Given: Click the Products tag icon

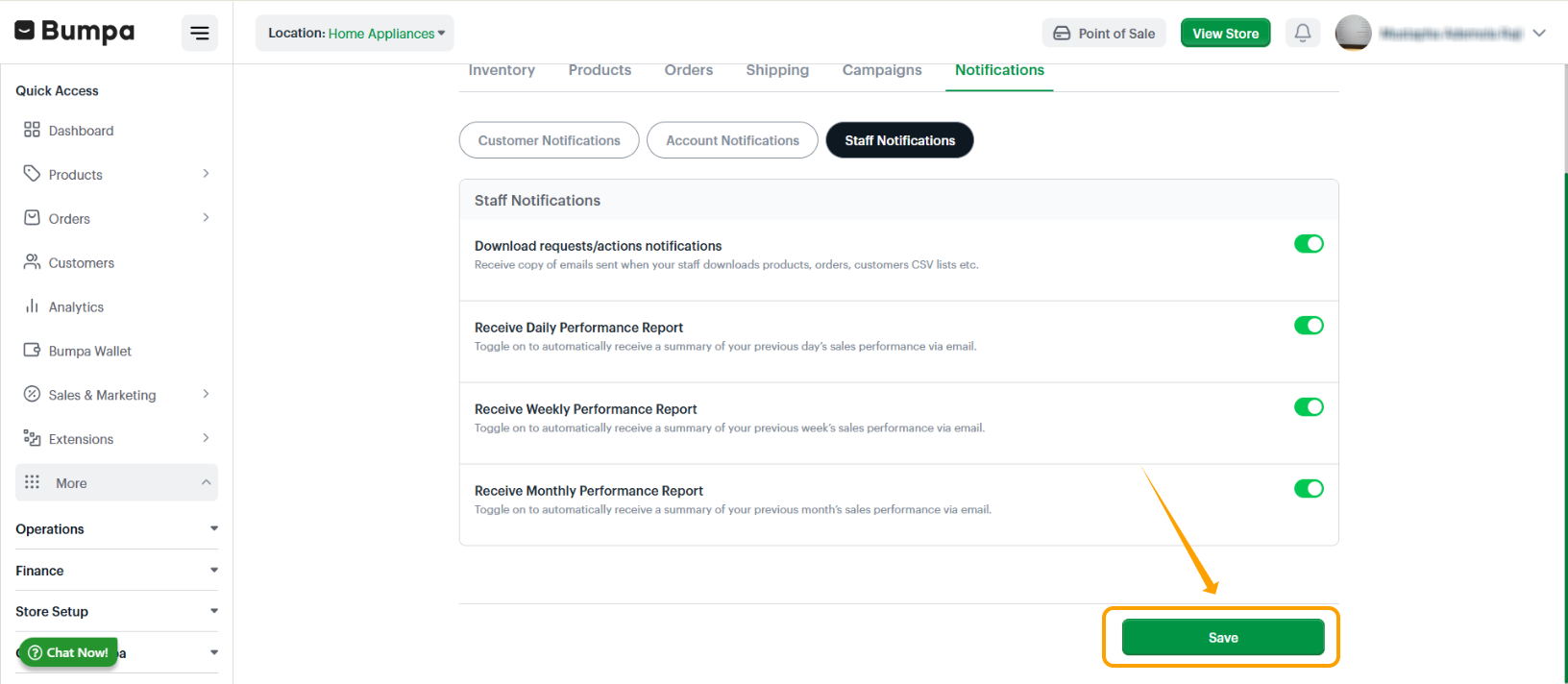Looking at the screenshot, I should pyautogui.click(x=32, y=174).
